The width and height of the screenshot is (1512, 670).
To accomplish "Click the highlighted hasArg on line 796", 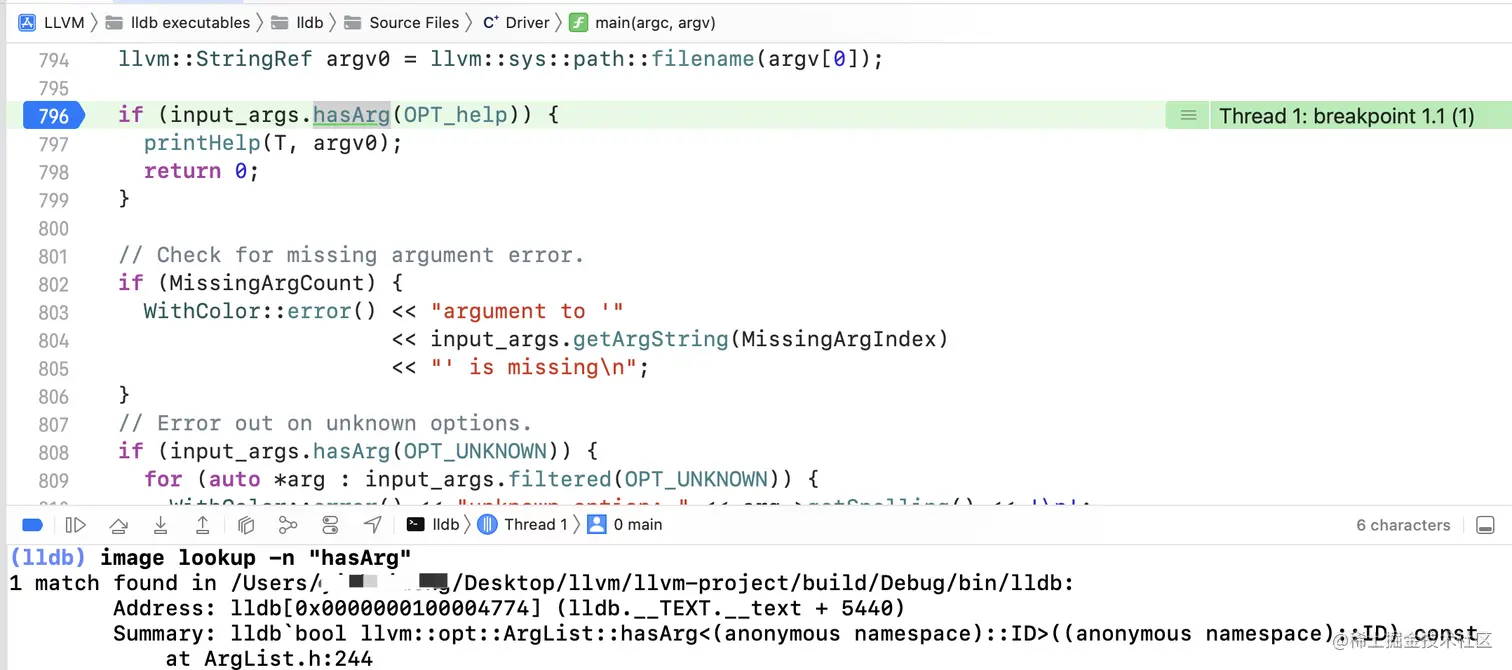I will (x=351, y=115).
